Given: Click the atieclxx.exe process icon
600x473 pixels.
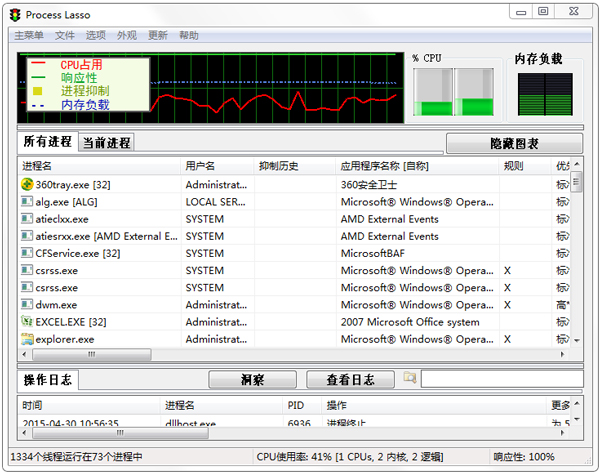Looking at the screenshot, I should click(x=27, y=219).
